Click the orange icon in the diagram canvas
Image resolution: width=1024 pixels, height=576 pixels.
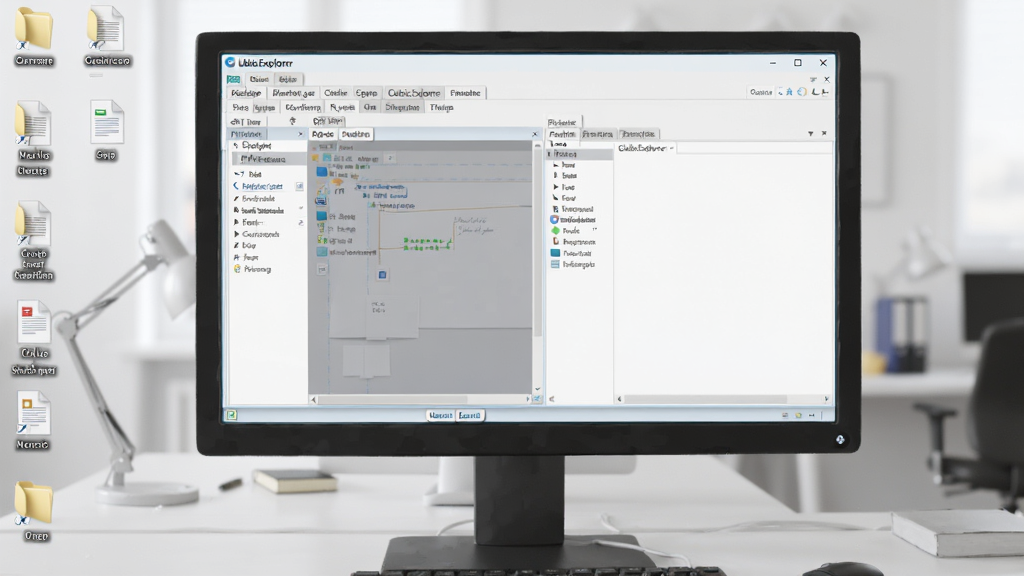click(338, 183)
